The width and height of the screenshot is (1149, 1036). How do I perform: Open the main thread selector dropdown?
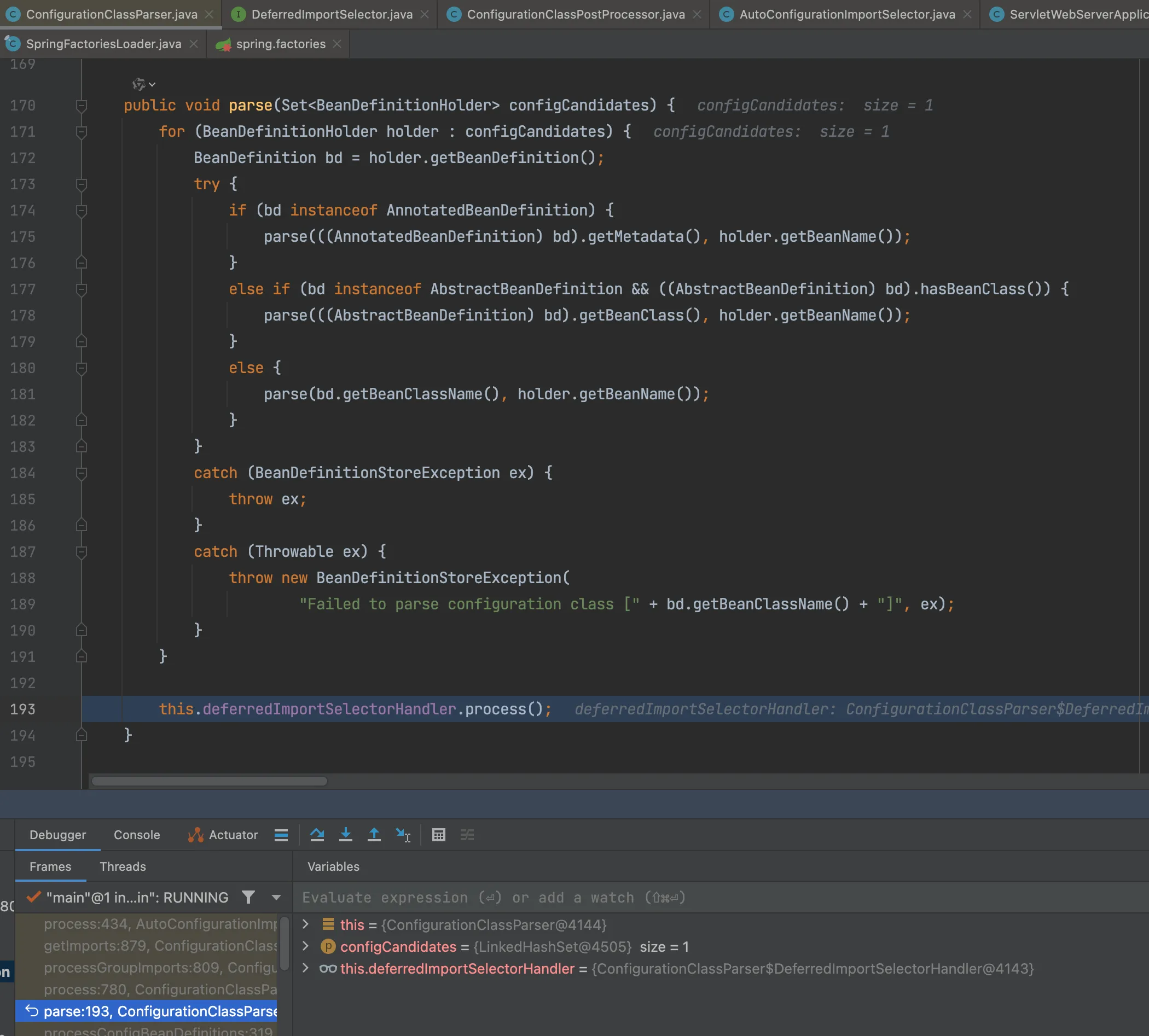click(276, 897)
